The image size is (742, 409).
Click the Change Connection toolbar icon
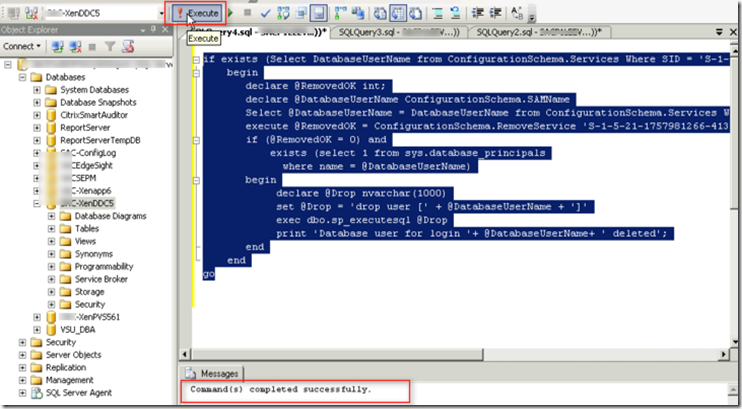pyautogui.click(x=31, y=13)
